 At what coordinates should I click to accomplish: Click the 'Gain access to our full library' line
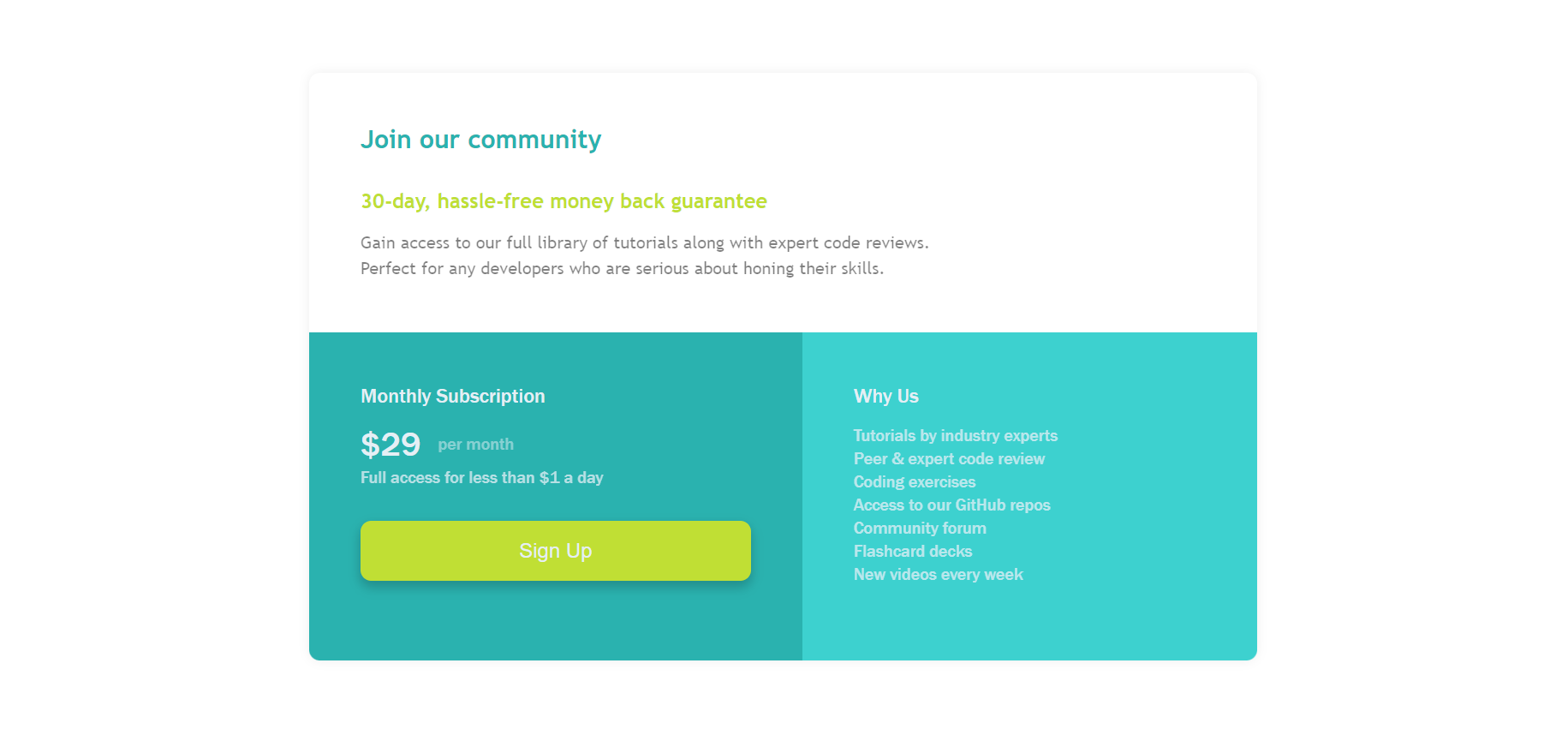tap(644, 243)
